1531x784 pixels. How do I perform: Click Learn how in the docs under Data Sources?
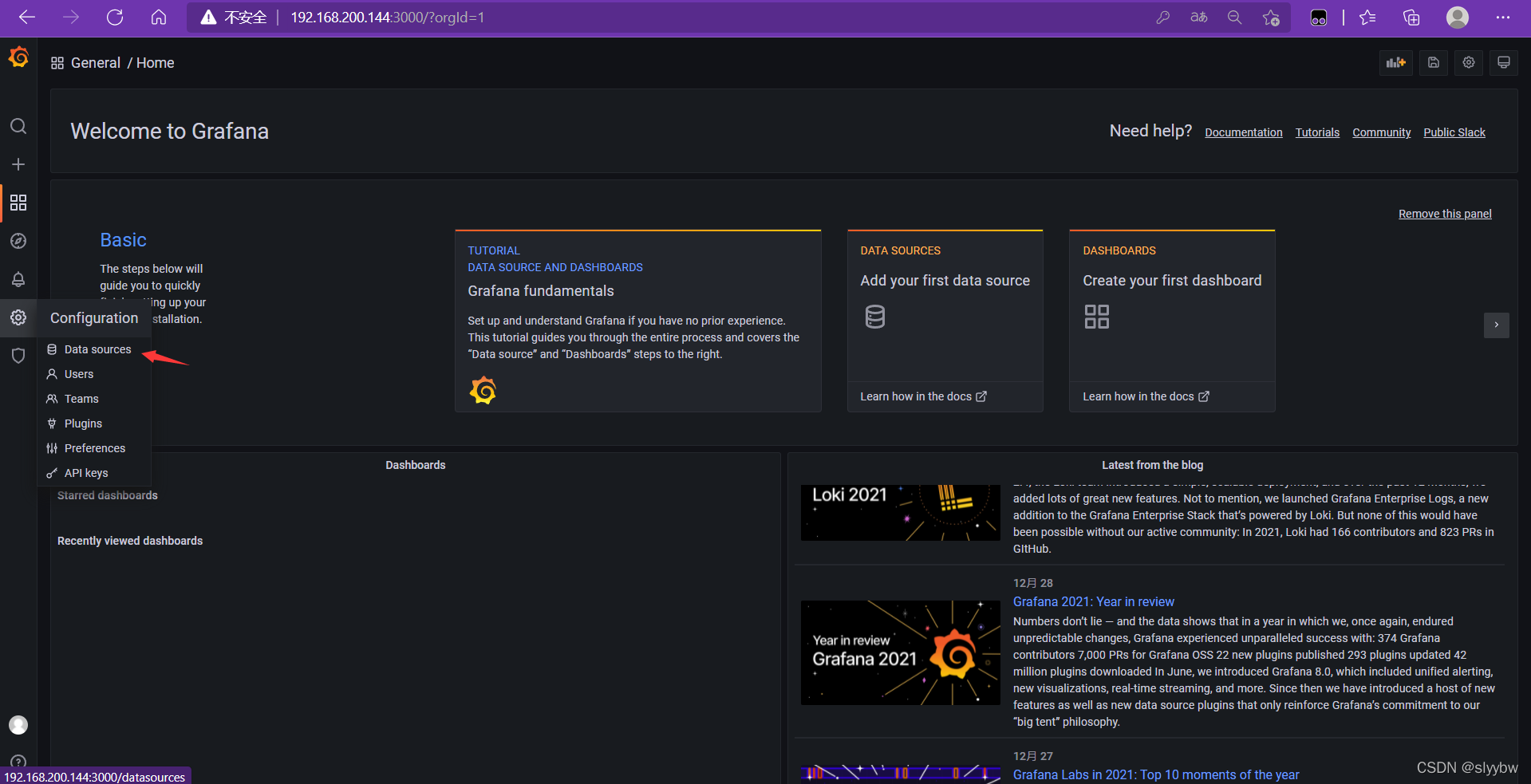pyautogui.click(x=923, y=396)
